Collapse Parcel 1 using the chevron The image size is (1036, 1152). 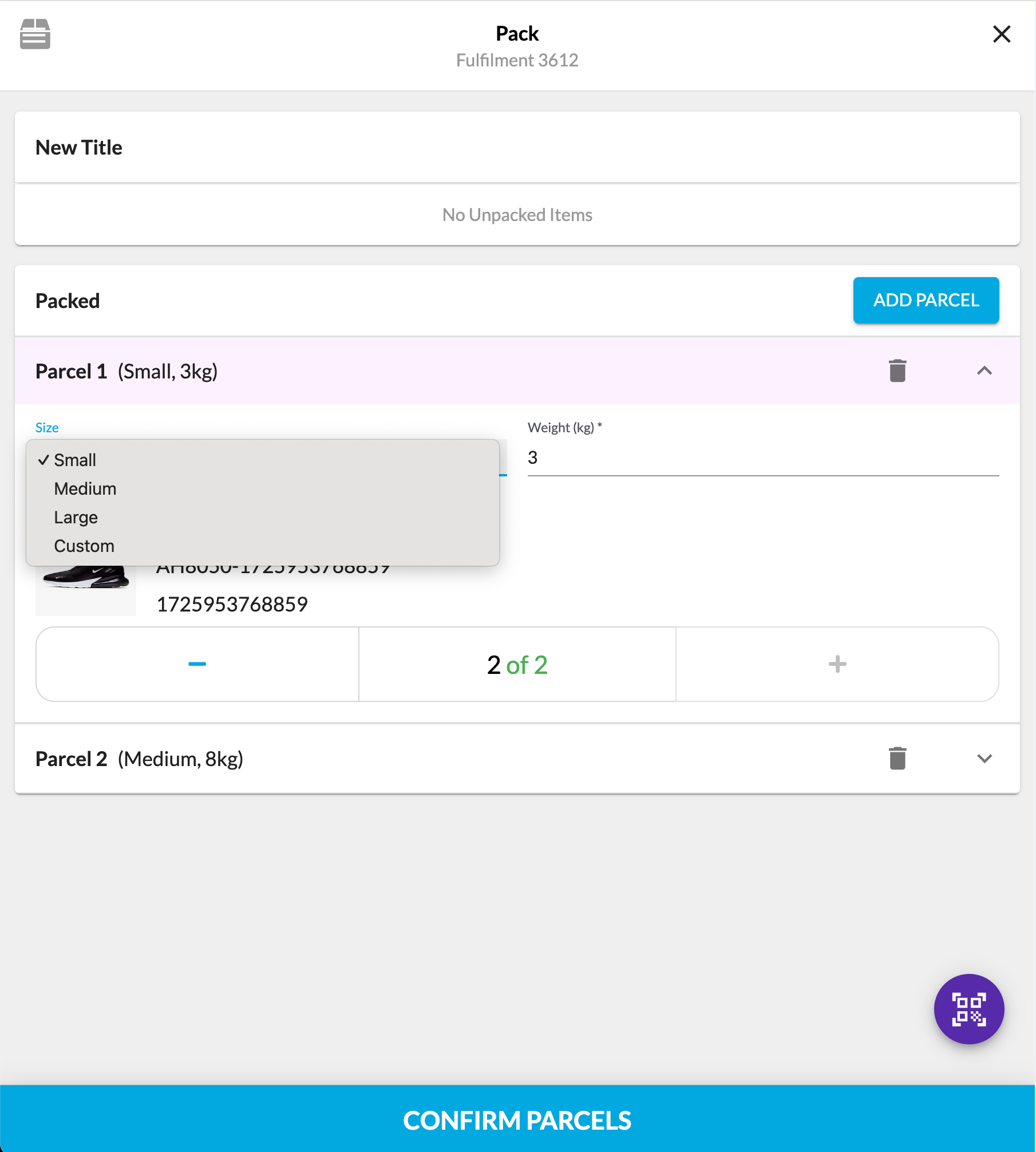[x=984, y=371]
